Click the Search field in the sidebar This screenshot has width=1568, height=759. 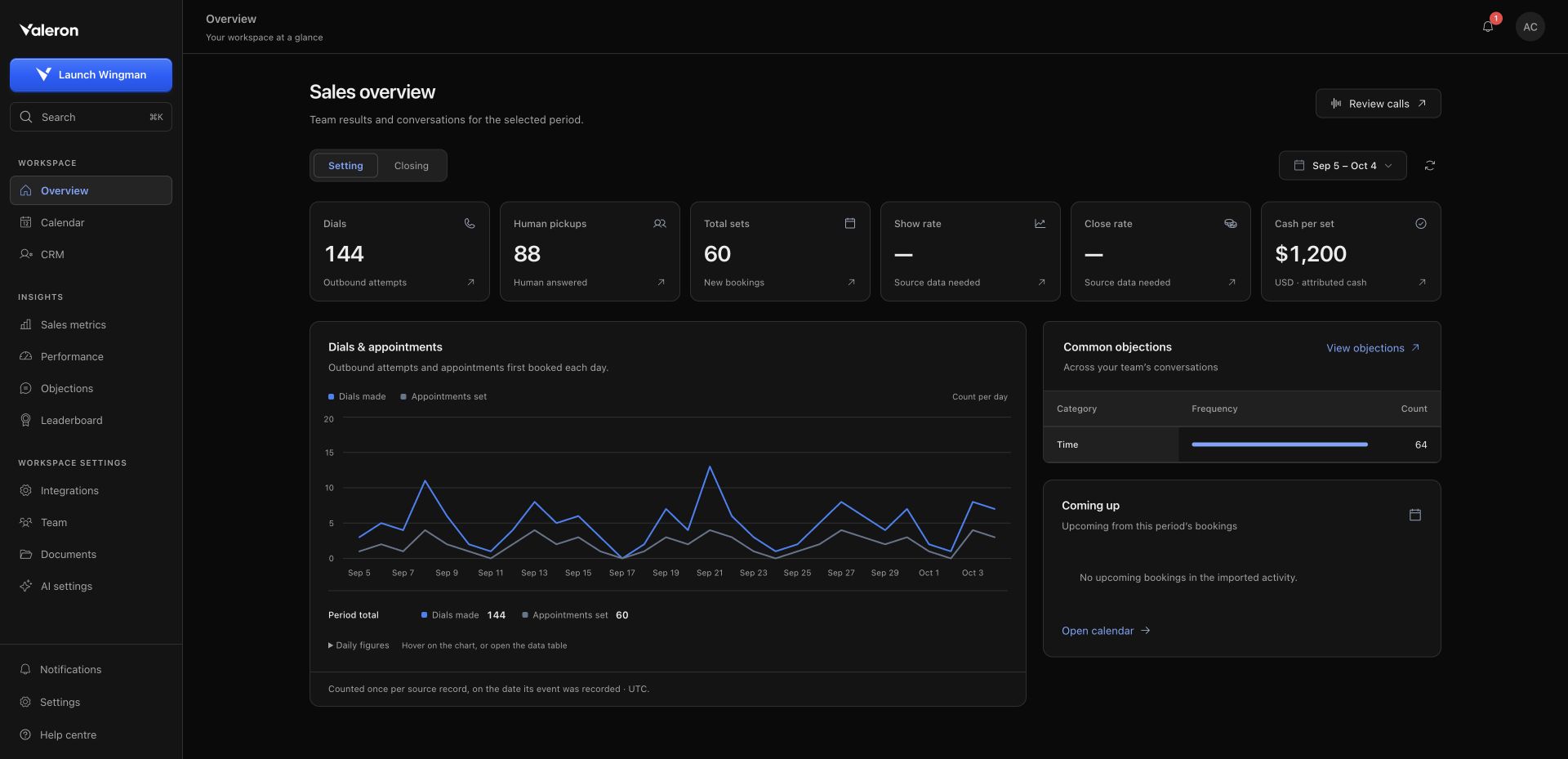coord(91,117)
